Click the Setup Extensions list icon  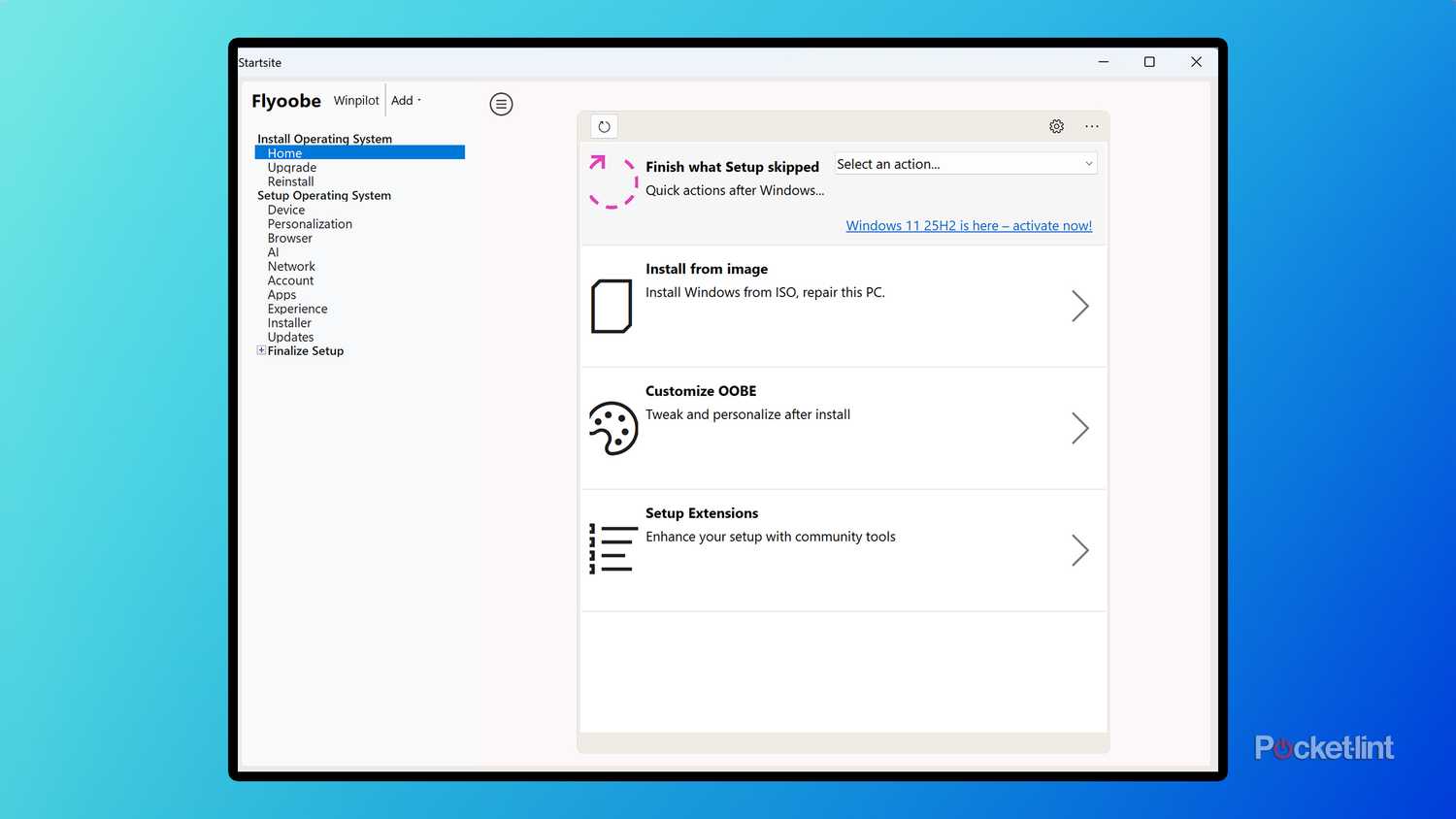coord(612,549)
